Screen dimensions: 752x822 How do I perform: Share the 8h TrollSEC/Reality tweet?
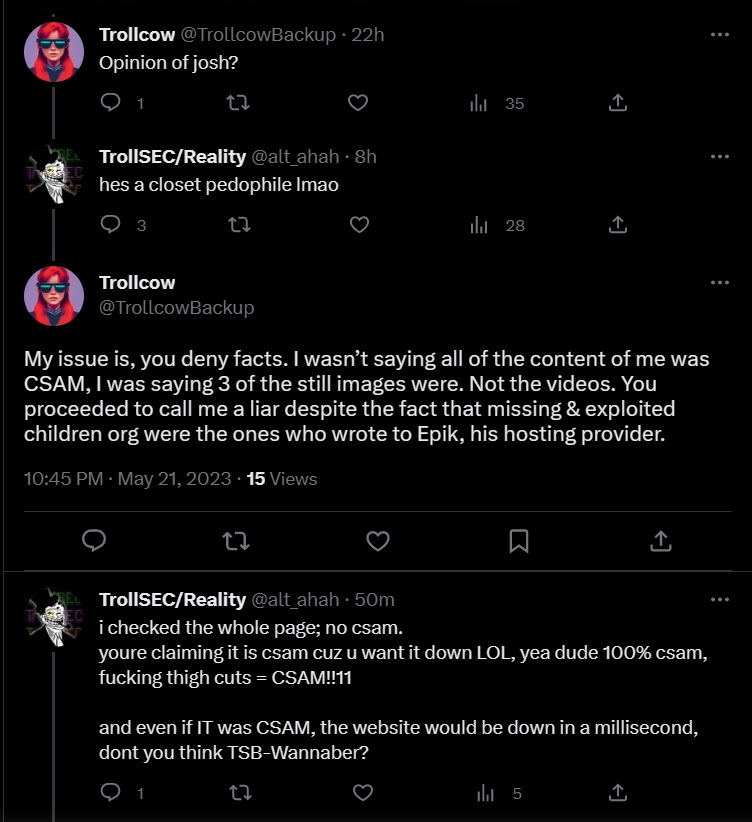618,225
